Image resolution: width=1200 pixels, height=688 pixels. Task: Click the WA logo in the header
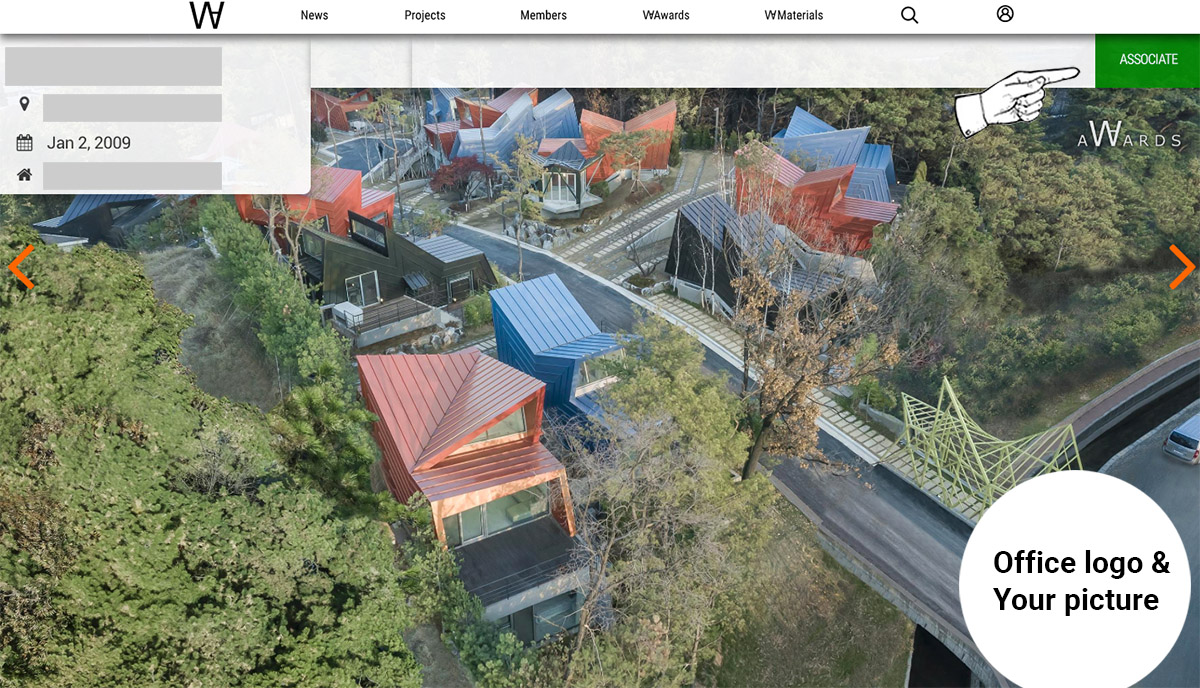point(207,15)
